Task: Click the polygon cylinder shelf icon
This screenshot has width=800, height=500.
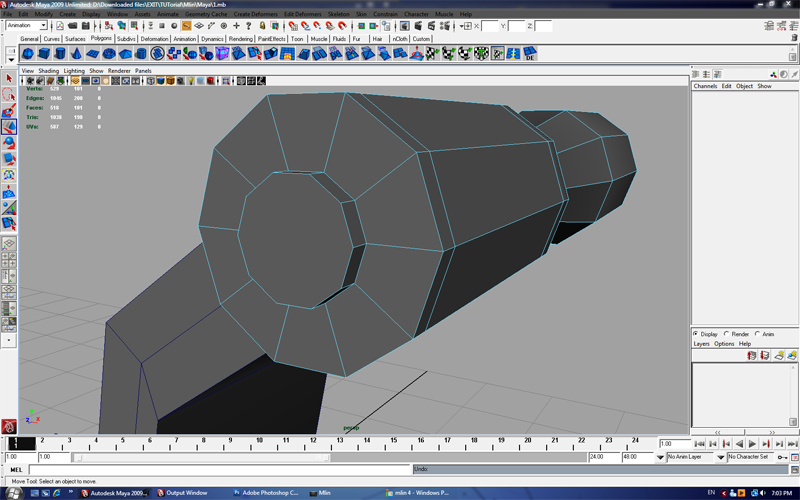Action: click(x=62, y=53)
